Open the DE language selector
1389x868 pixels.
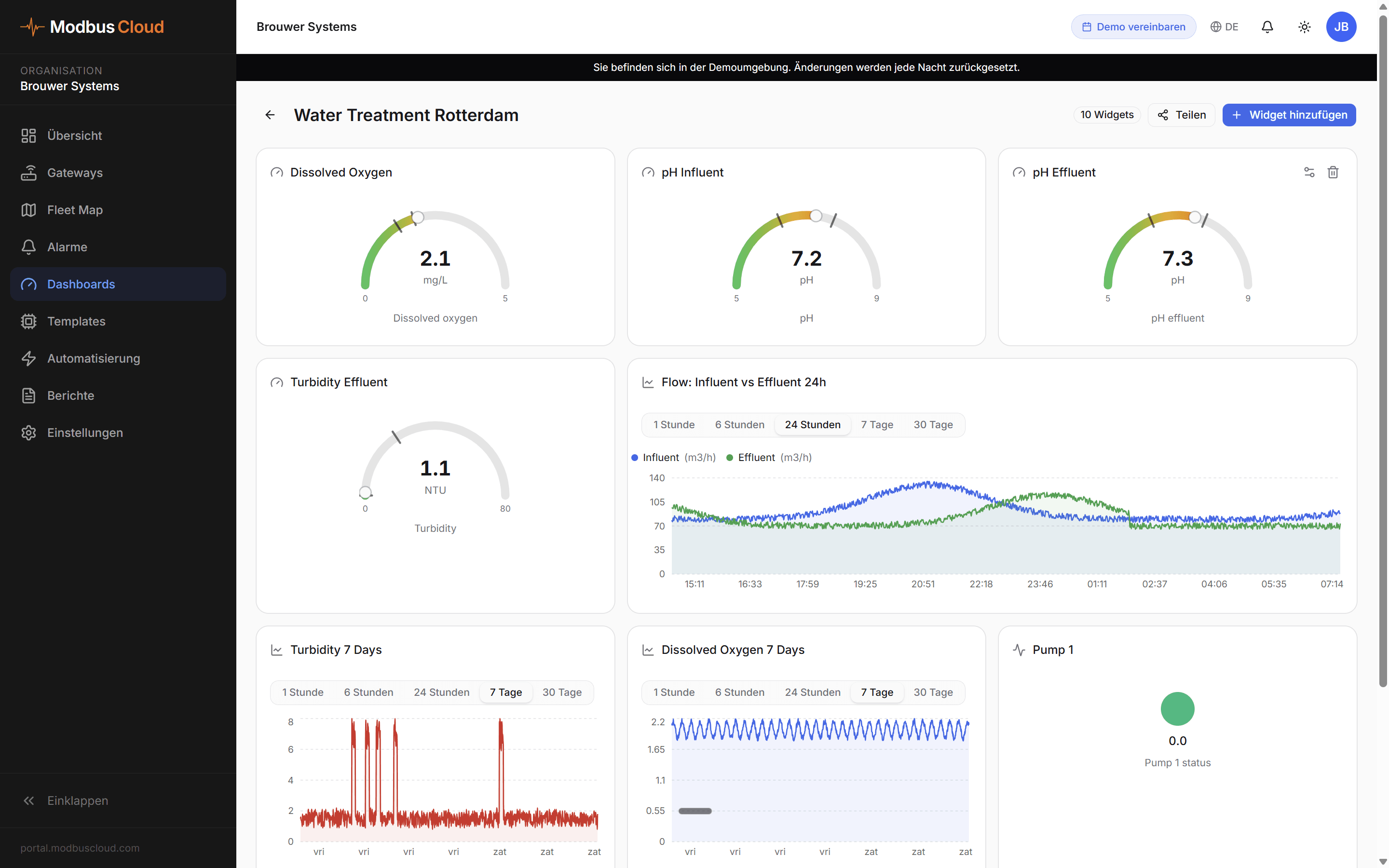click(x=1224, y=27)
